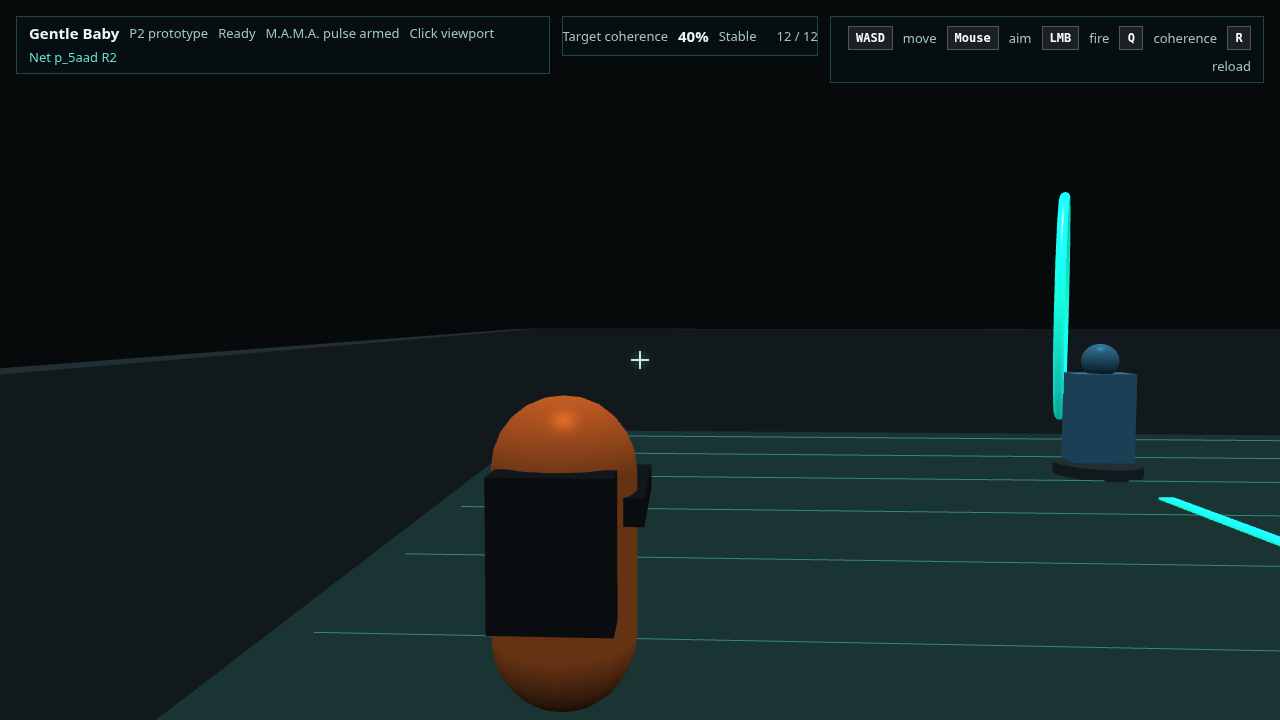Click the Stable status text
This screenshot has height=720, width=1280.
point(737,37)
